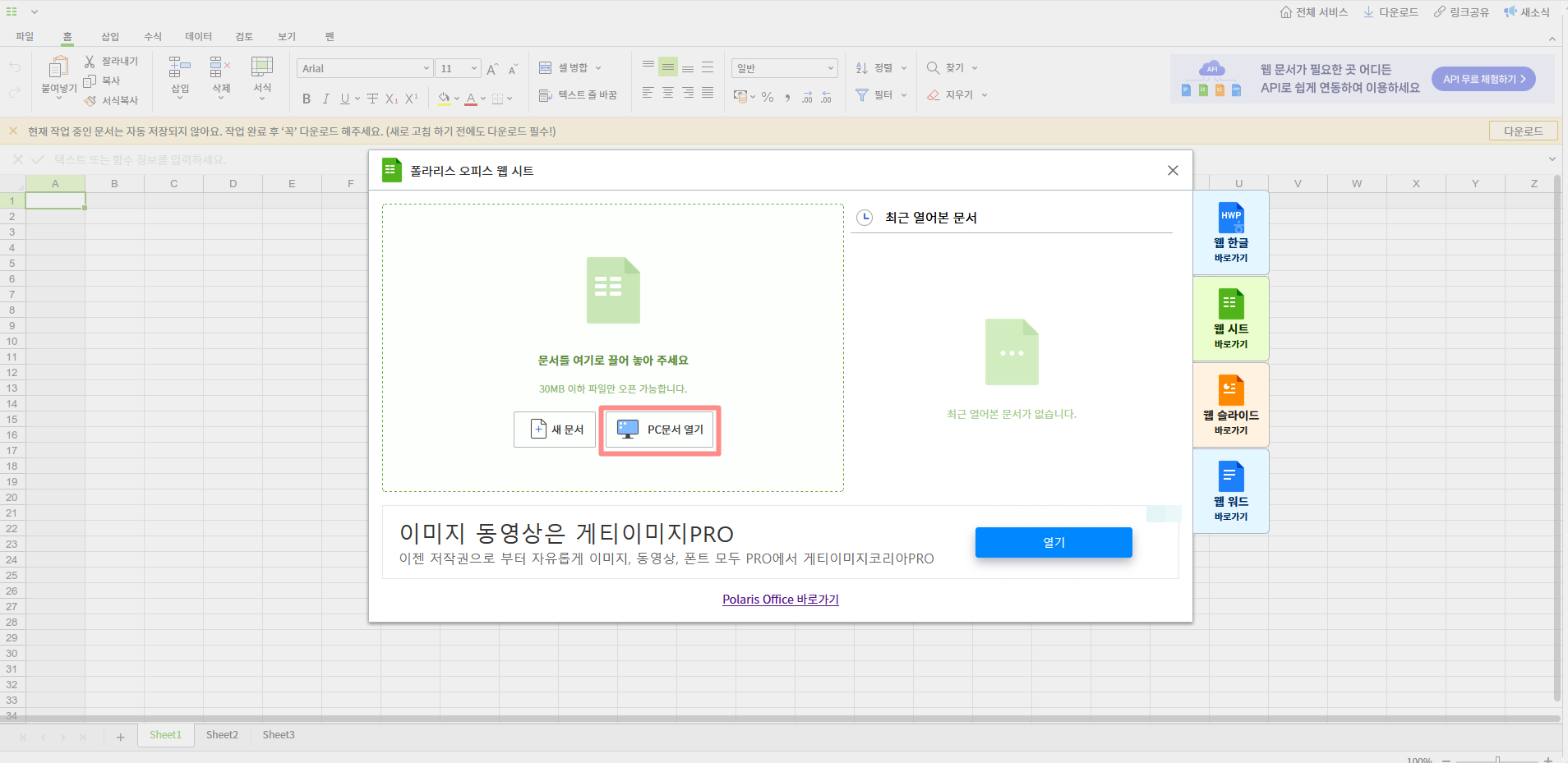Open the 일반 number format dropdown
This screenshot has width=1568, height=763.
(785, 68)
